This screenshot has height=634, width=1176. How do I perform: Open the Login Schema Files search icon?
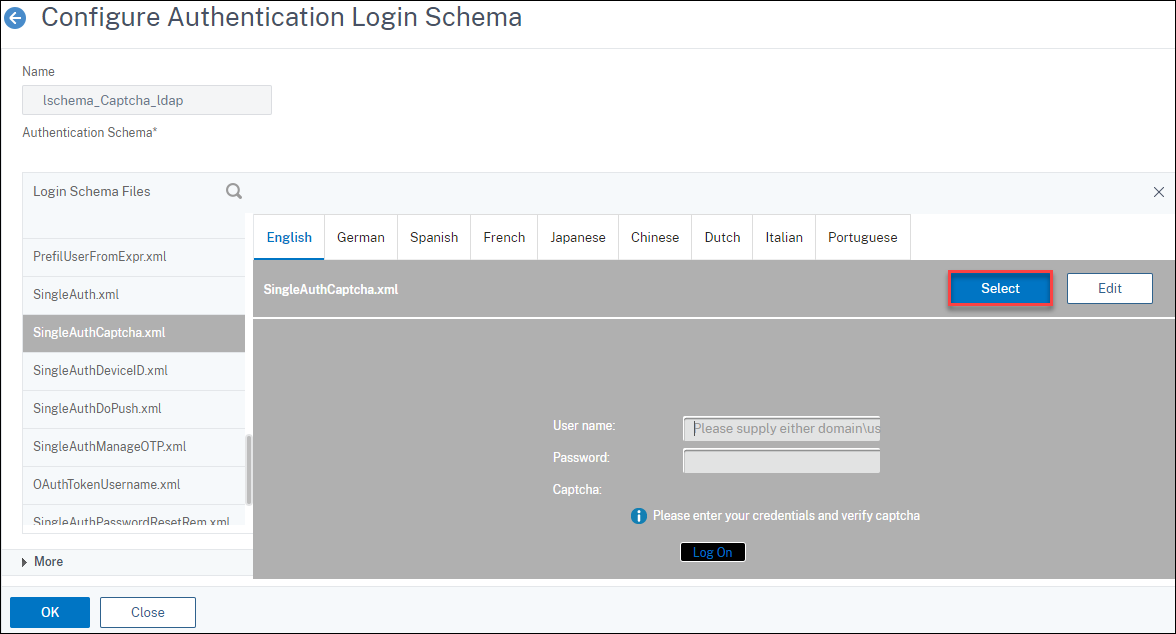click(x=234, y=191)
